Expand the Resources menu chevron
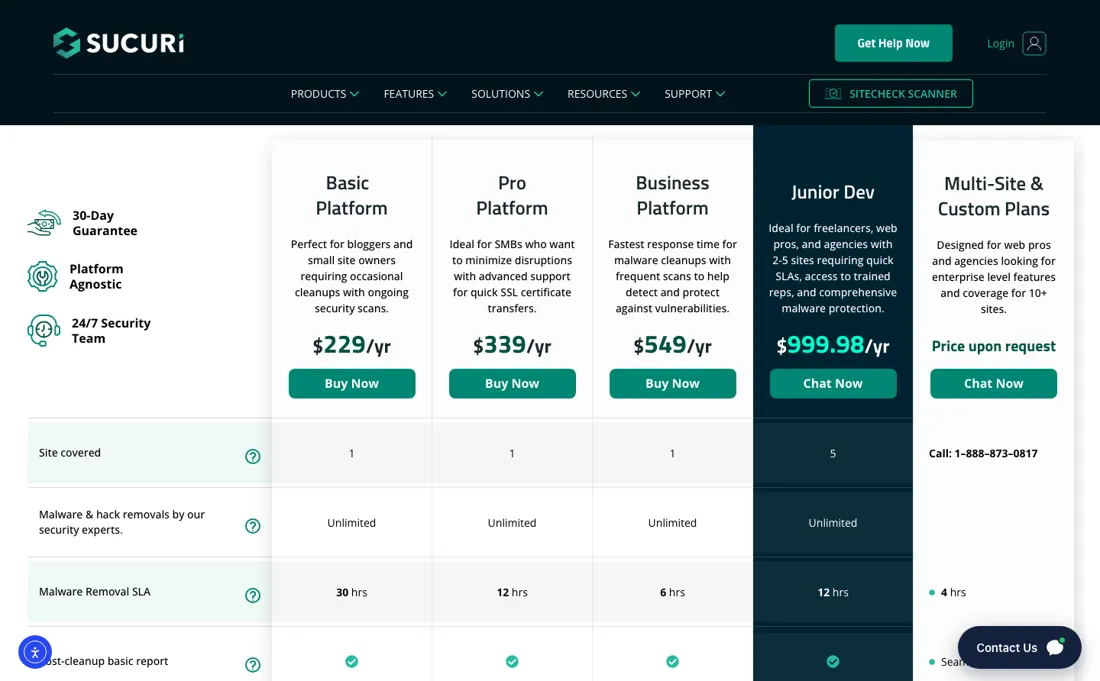Screen dimensions: 1100x681 pyautogui.click(x=635, y=94)
